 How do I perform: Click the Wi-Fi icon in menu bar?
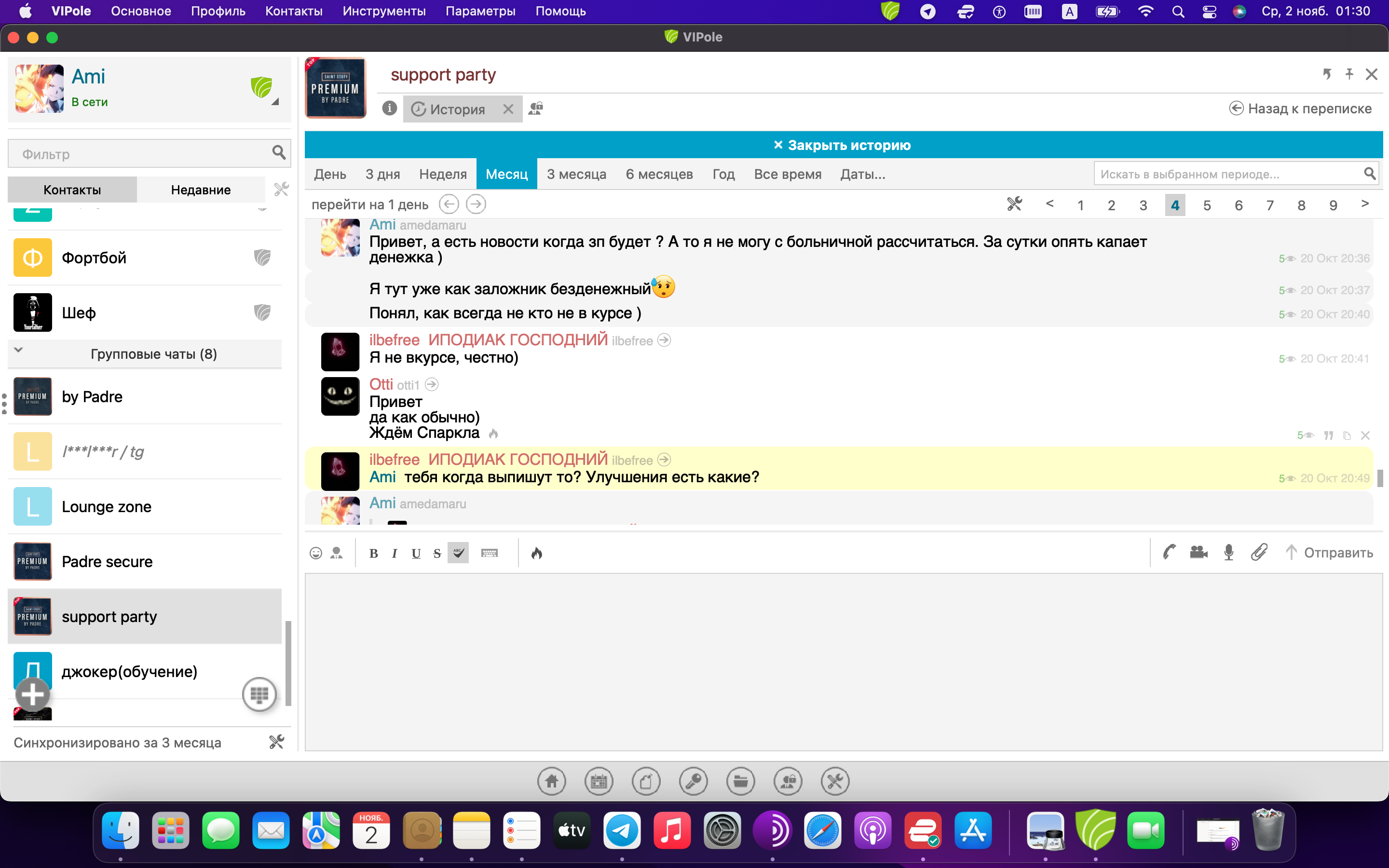point(1145,11)
